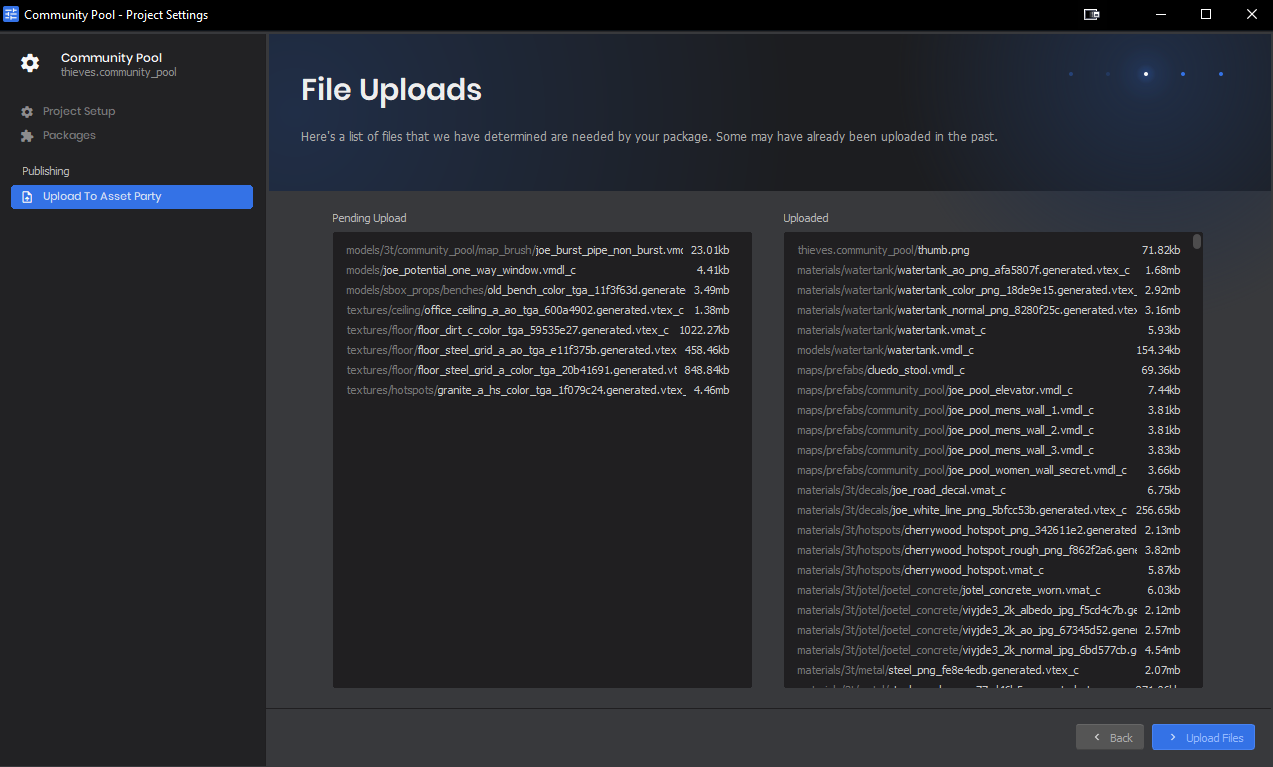Click the last step indicator dot

[1220, 74]
